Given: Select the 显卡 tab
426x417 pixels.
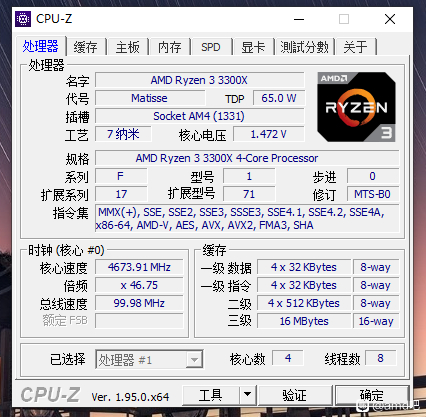Looking at the screenshot, I should [253, 47].
